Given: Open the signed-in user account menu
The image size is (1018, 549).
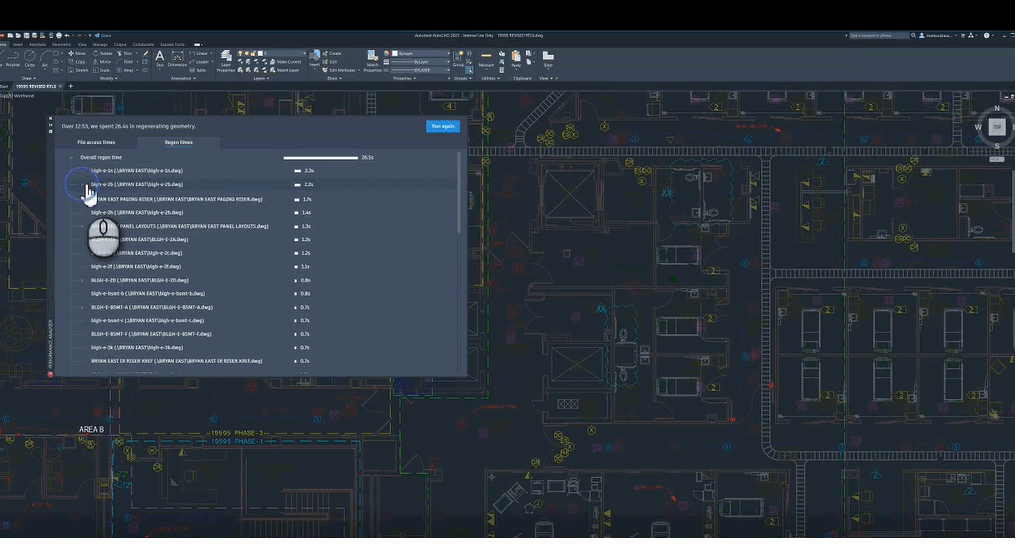Looking at the screenshot, I should pos(938,36).
